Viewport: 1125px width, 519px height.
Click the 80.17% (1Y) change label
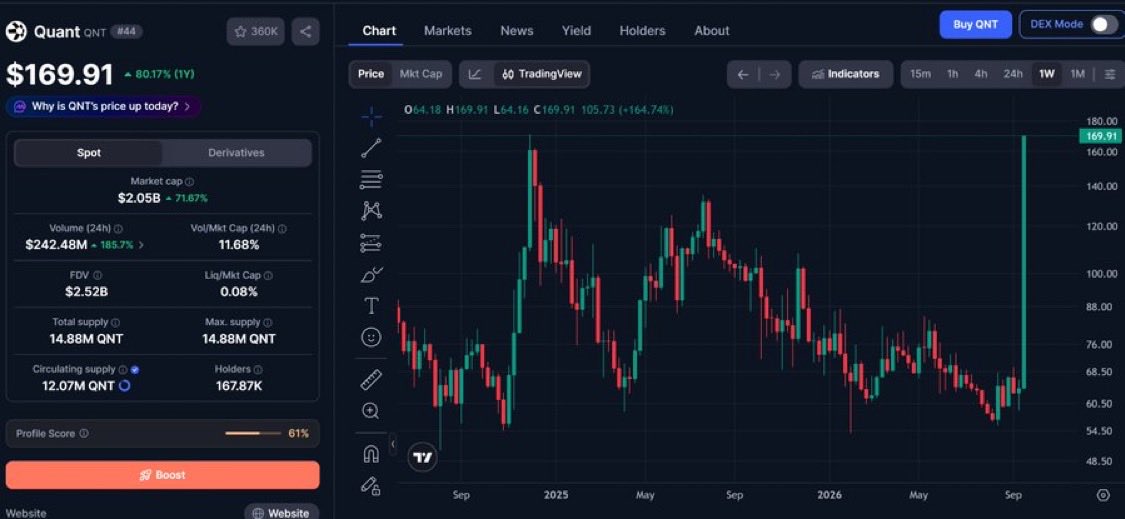pyautogui.click(x=159, y=74)
